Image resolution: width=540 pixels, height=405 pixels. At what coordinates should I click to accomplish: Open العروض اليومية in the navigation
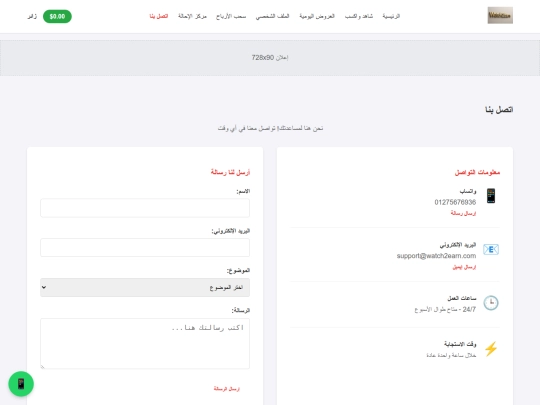coord(317,16)
